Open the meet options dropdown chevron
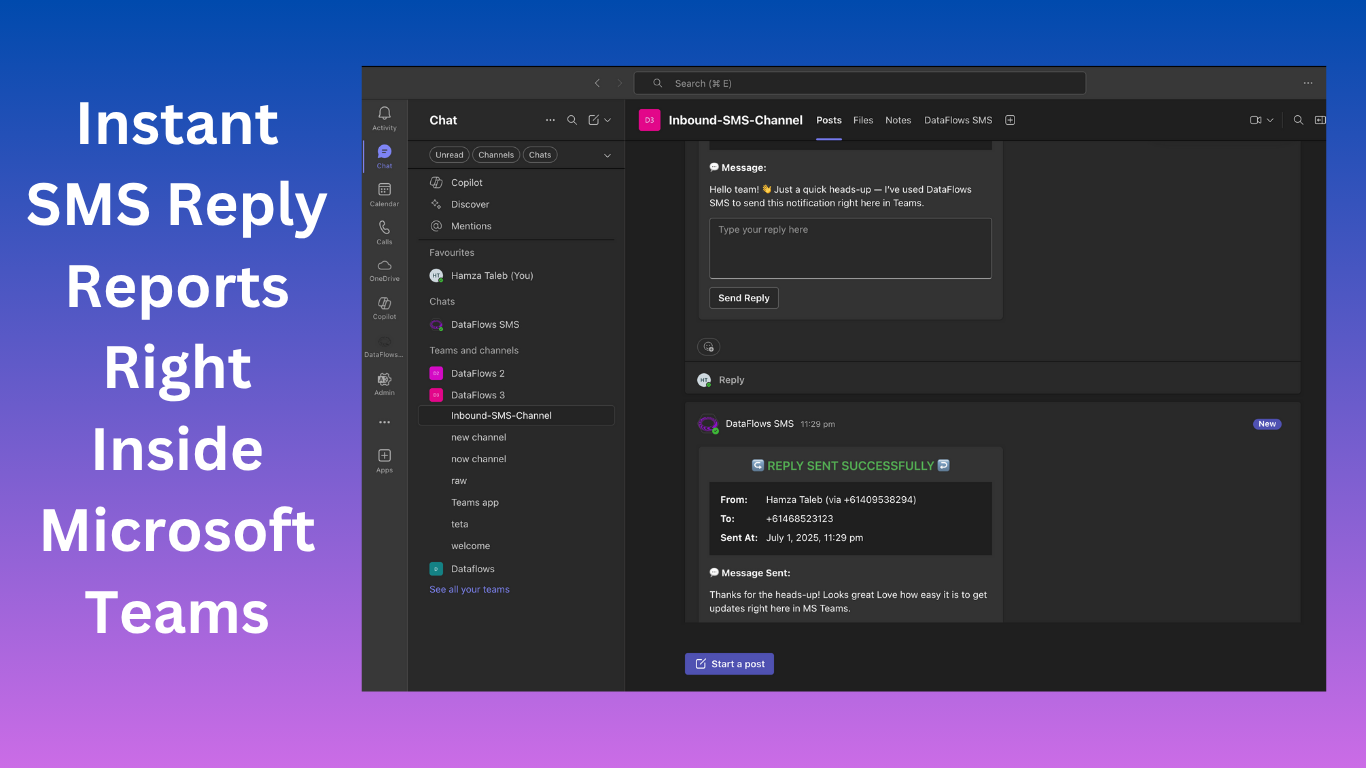 click(1270, 120)
